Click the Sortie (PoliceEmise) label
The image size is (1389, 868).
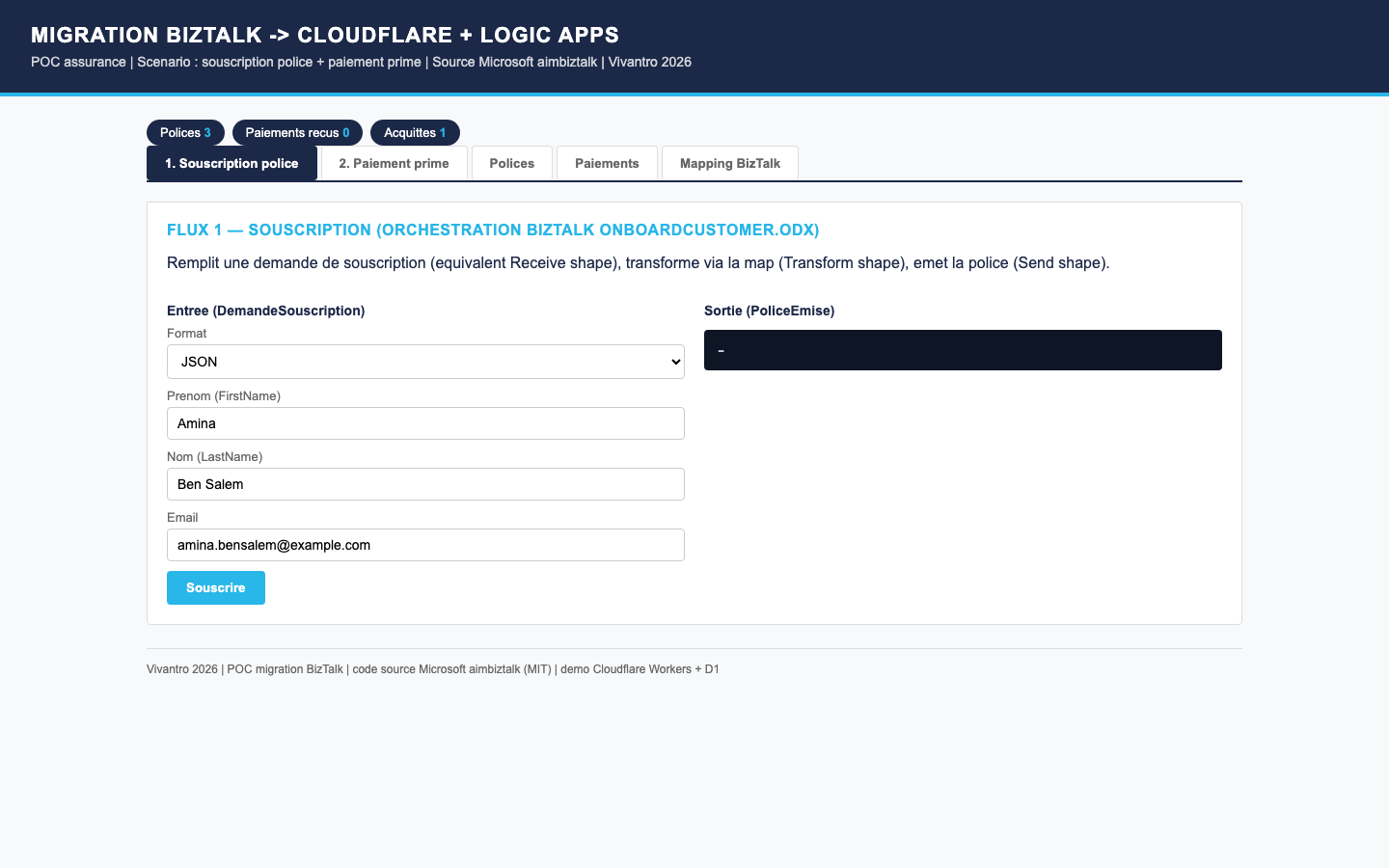coord(769,311)
